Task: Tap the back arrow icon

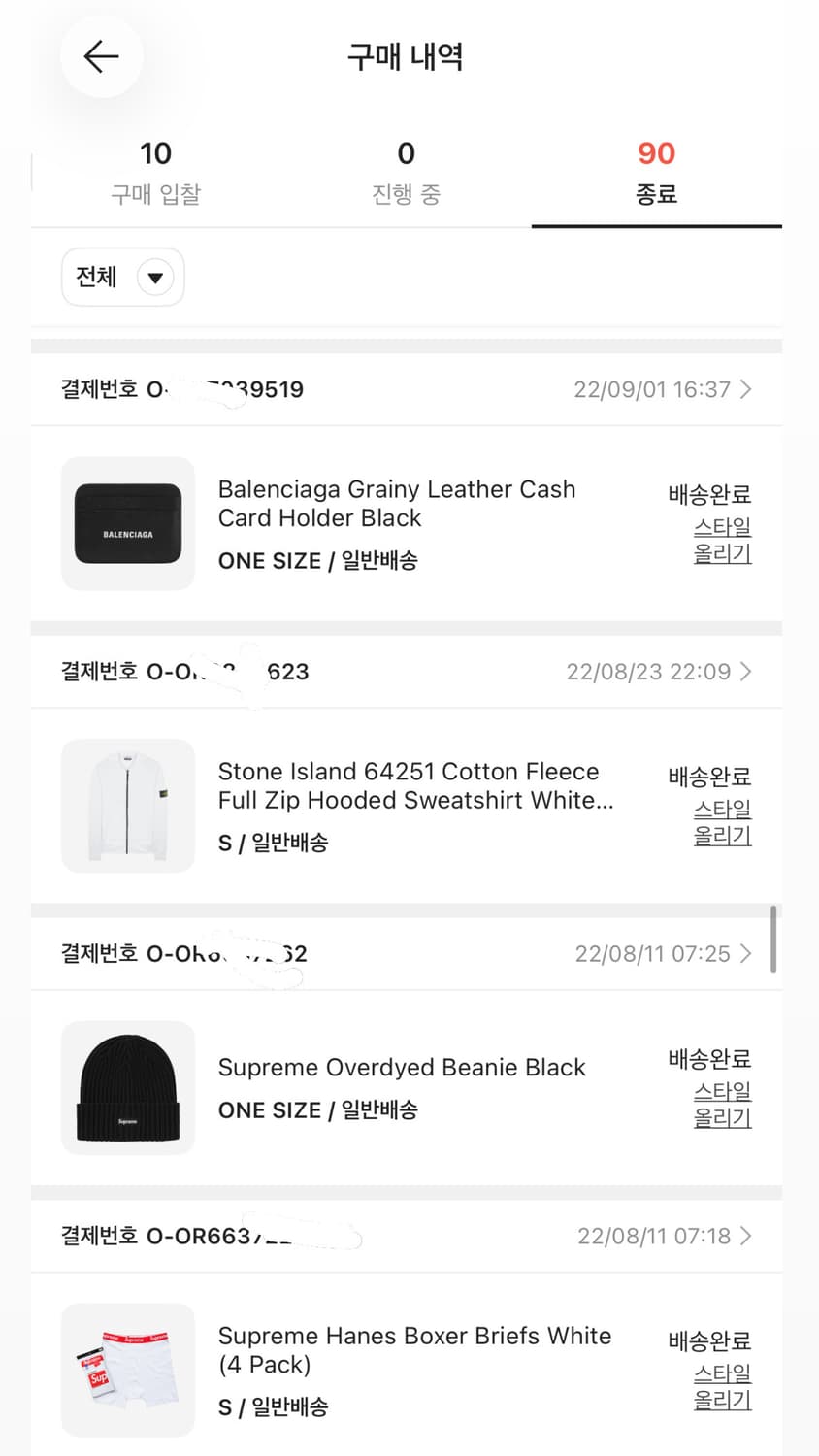Action: (101, 56)
